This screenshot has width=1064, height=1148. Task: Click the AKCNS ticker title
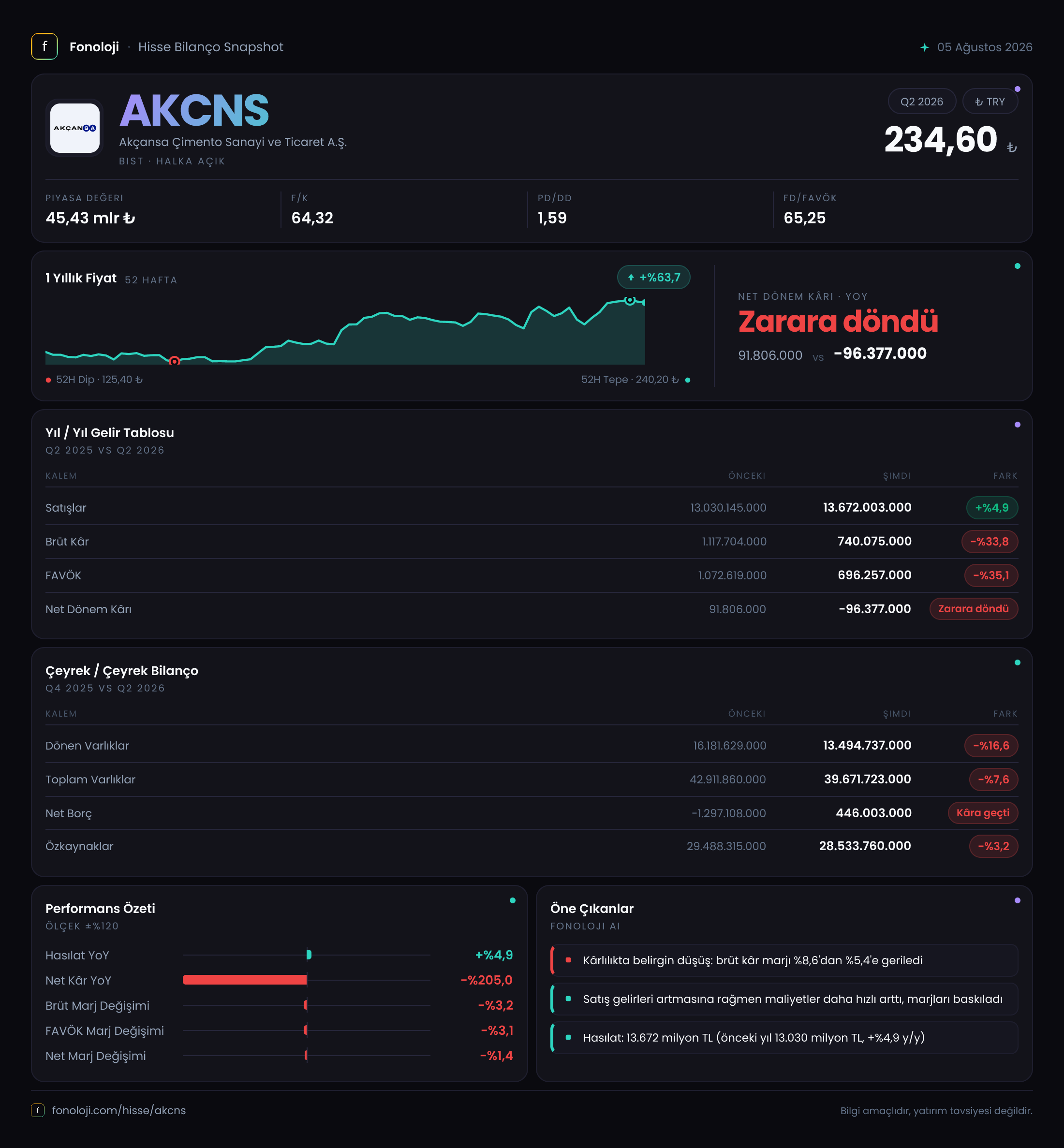tap(194, 111)
